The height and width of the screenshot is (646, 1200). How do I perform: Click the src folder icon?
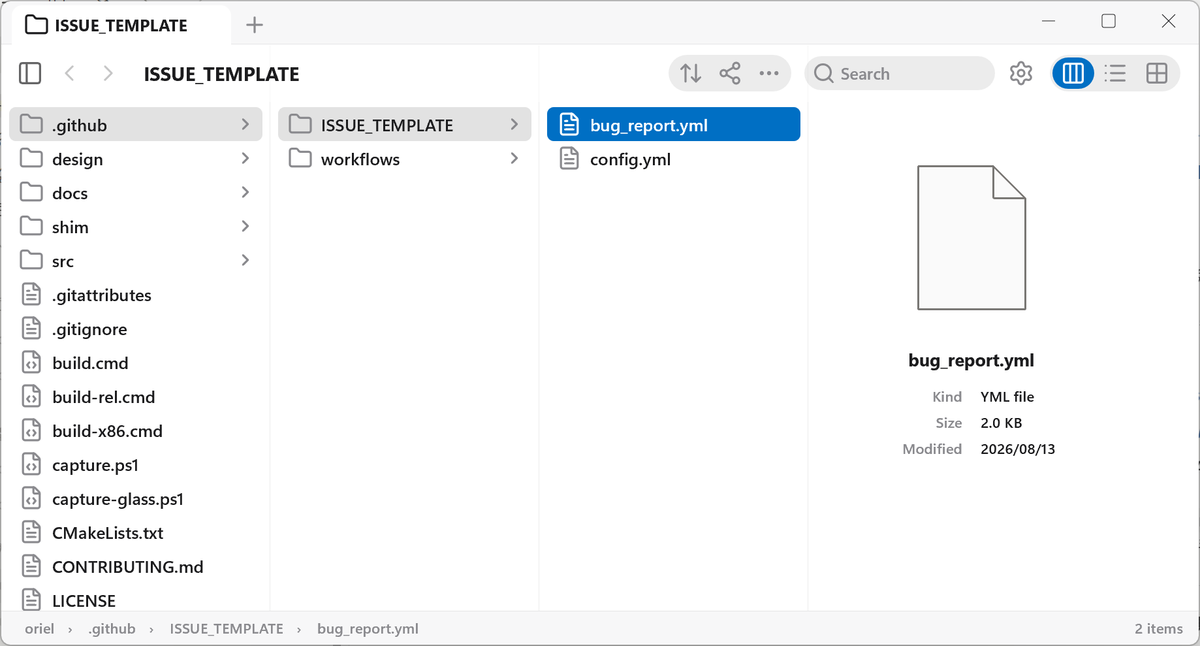coord(32,261)
